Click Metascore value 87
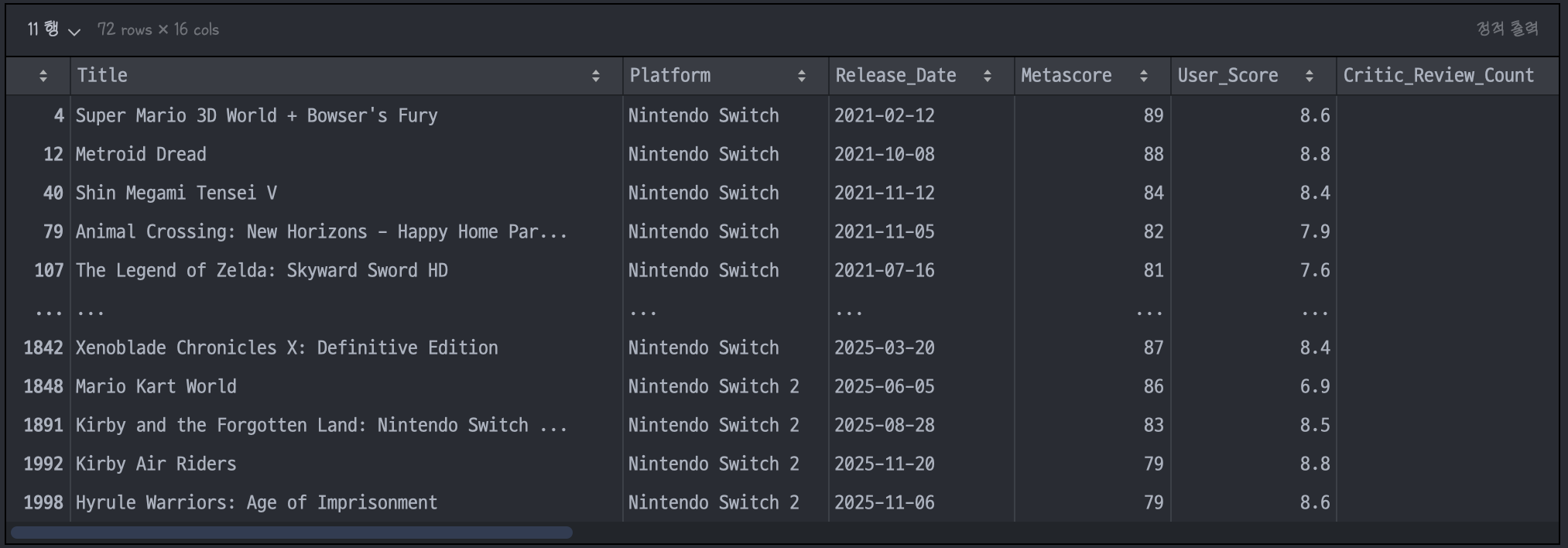Image resolution: width=1568 pixels, height=548 pixels. coord(1153,348)
